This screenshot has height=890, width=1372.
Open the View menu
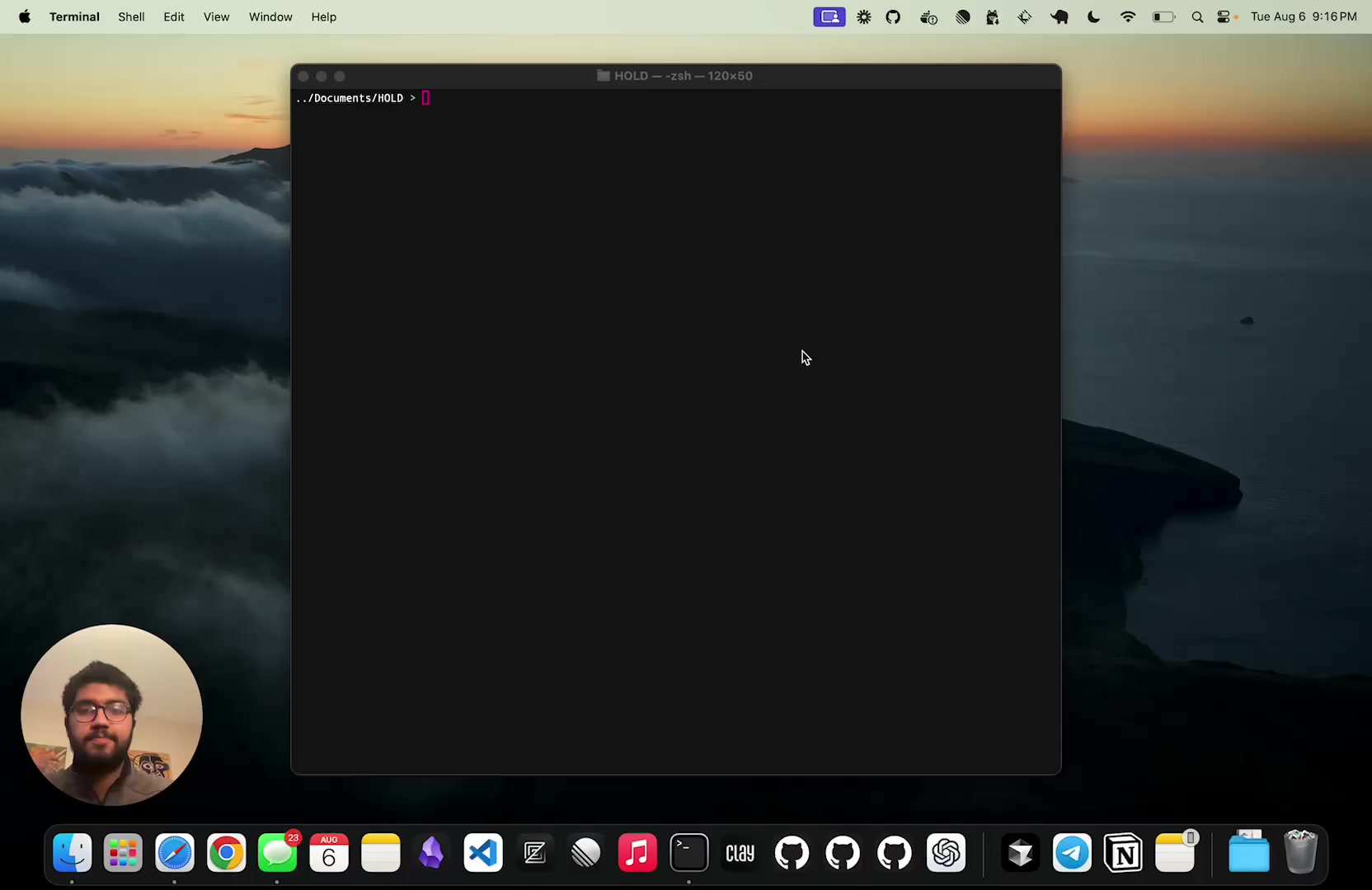[217, 16]
